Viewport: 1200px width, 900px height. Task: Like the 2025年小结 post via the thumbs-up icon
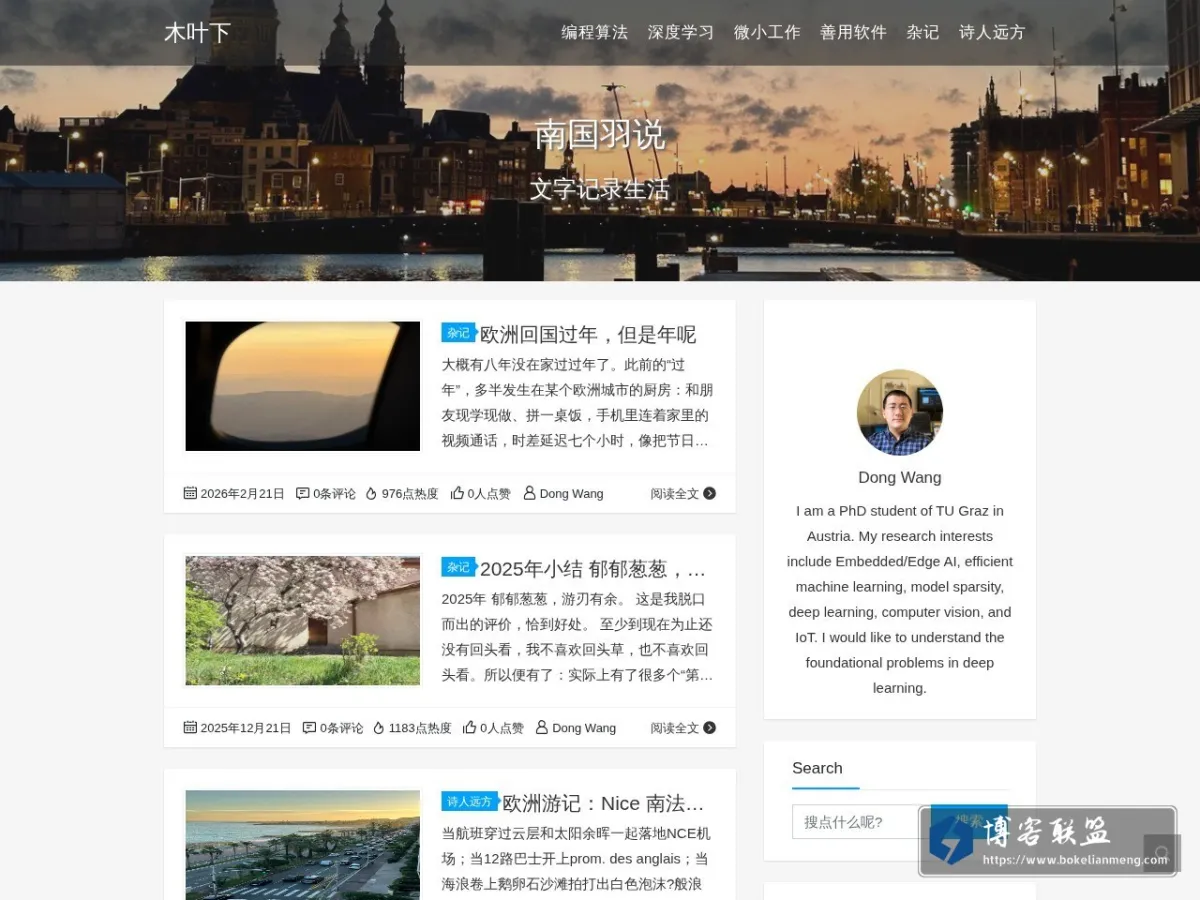point(469,728)
